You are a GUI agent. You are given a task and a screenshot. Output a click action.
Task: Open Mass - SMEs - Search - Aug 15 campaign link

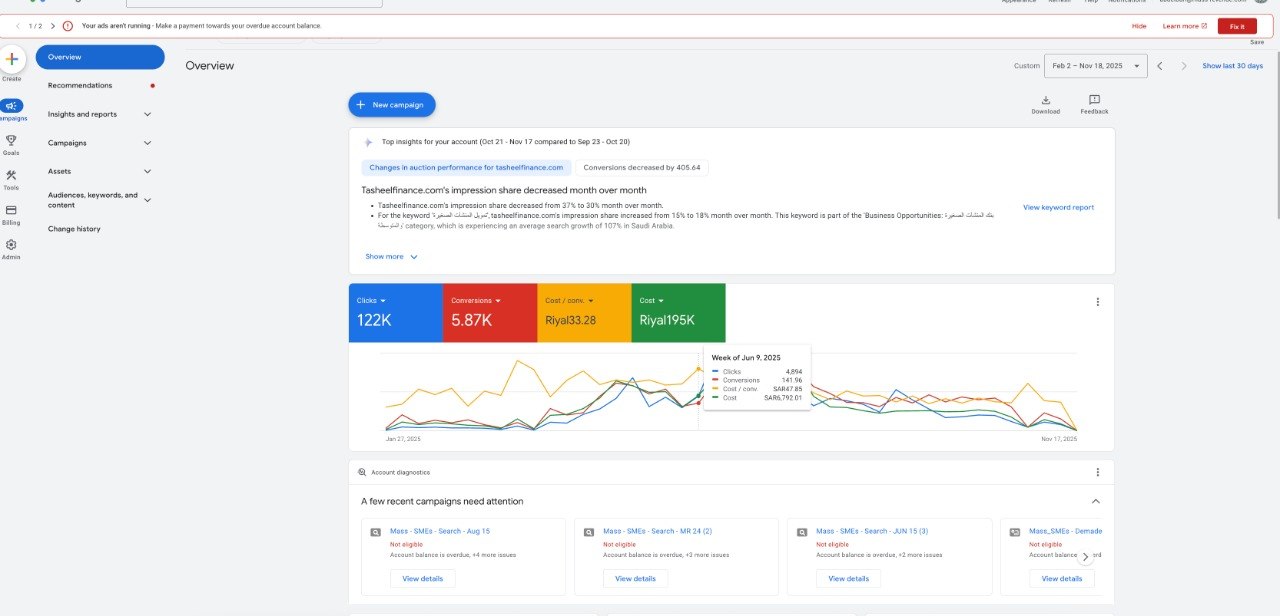click(x=440, y=531)
